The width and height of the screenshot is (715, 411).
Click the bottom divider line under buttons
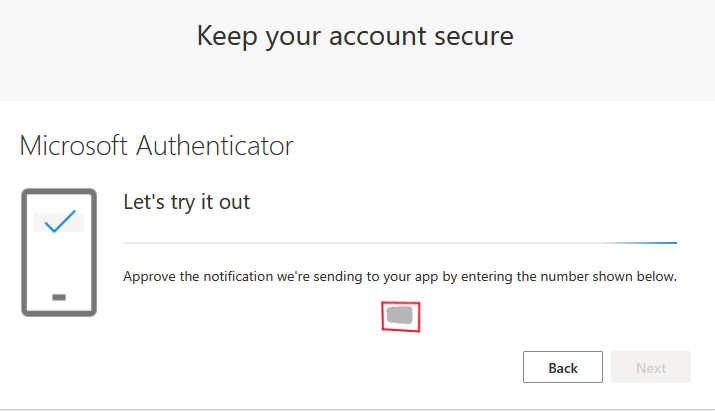(x=357, y=408)
